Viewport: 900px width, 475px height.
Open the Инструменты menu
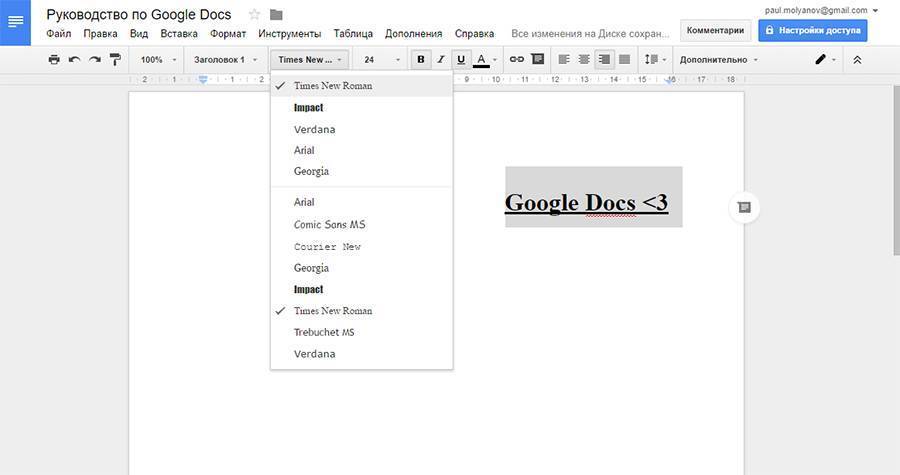[x=290, y=33]
